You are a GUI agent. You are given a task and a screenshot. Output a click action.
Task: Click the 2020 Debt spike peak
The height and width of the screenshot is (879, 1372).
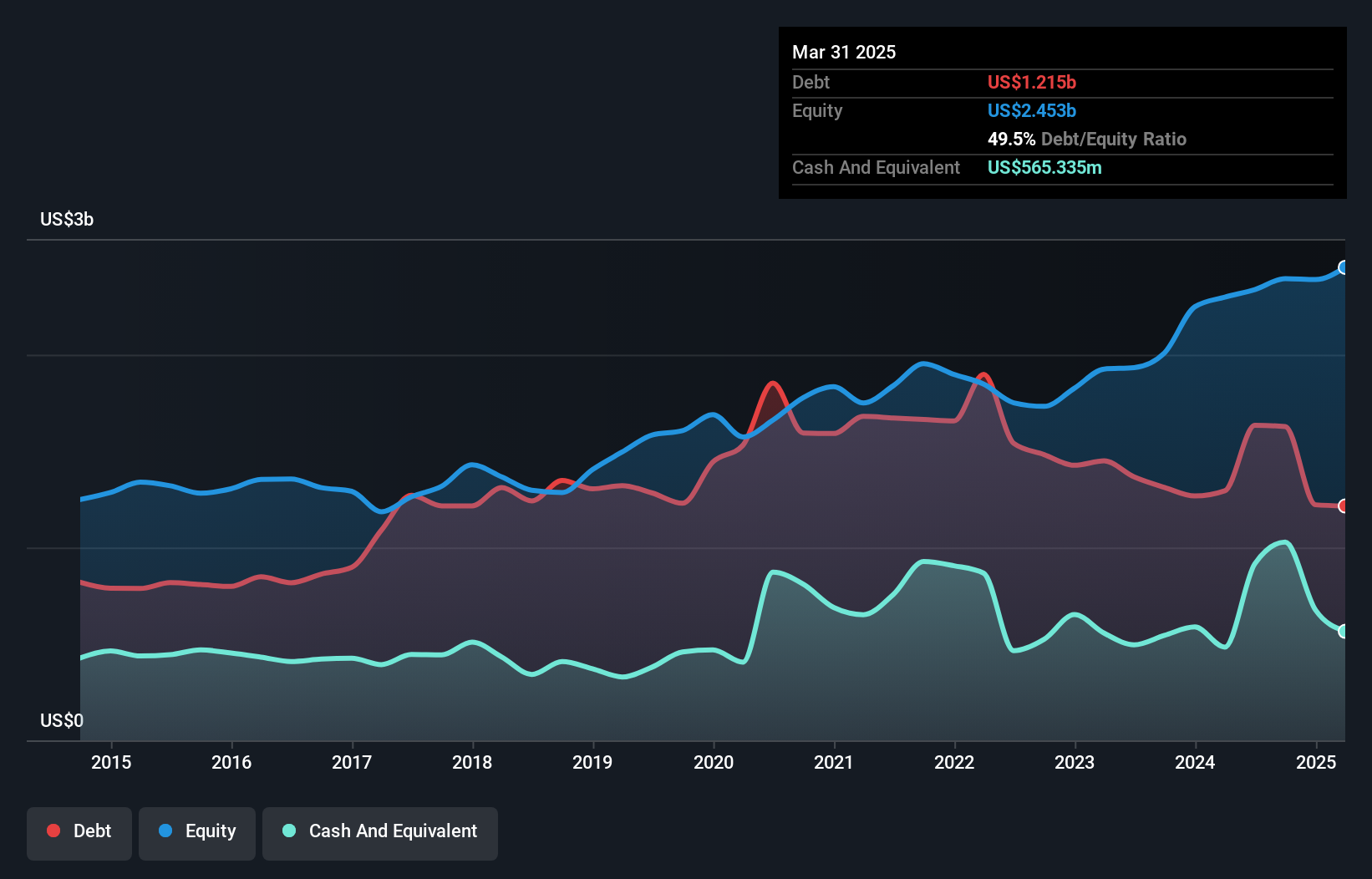(x=773, y=384)
